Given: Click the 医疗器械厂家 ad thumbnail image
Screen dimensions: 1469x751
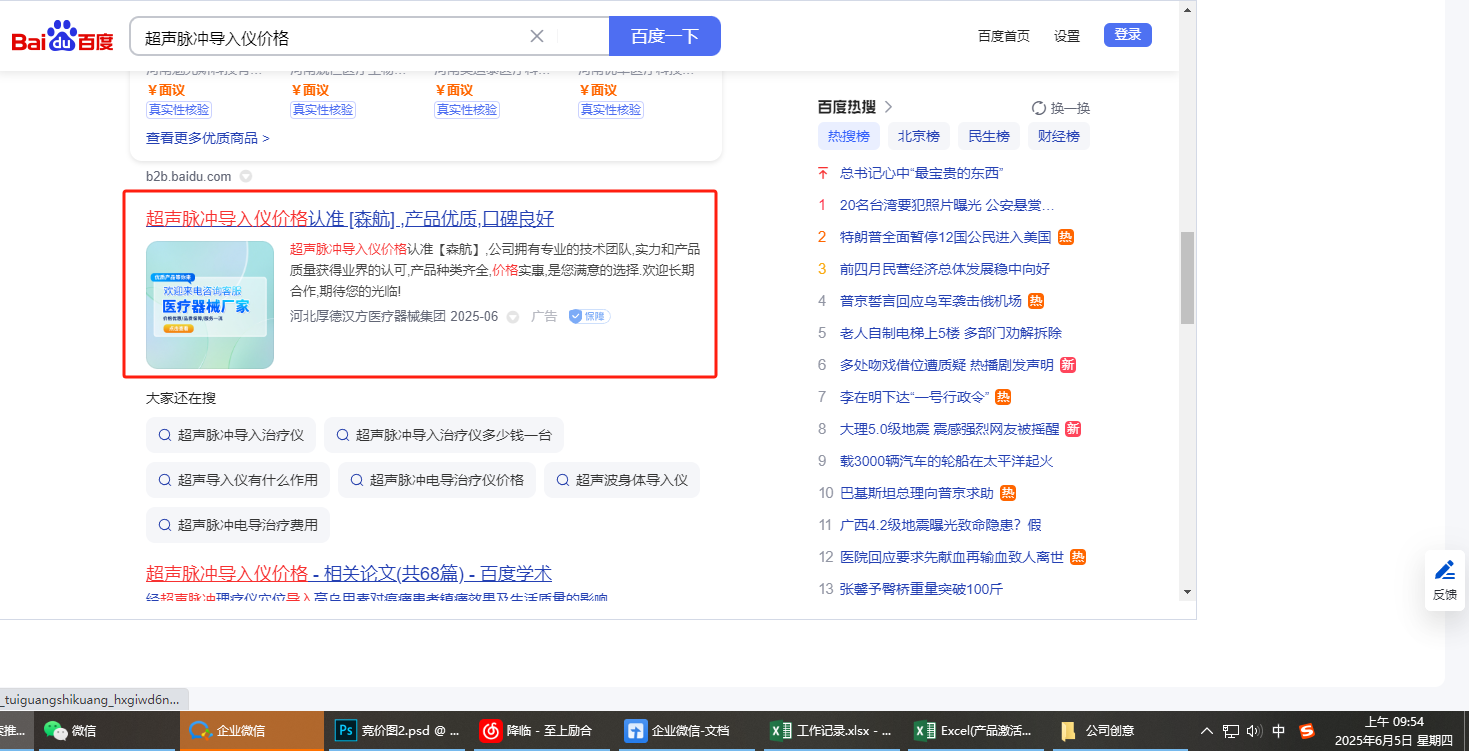Looking at the screenshot, I should 210,305.
